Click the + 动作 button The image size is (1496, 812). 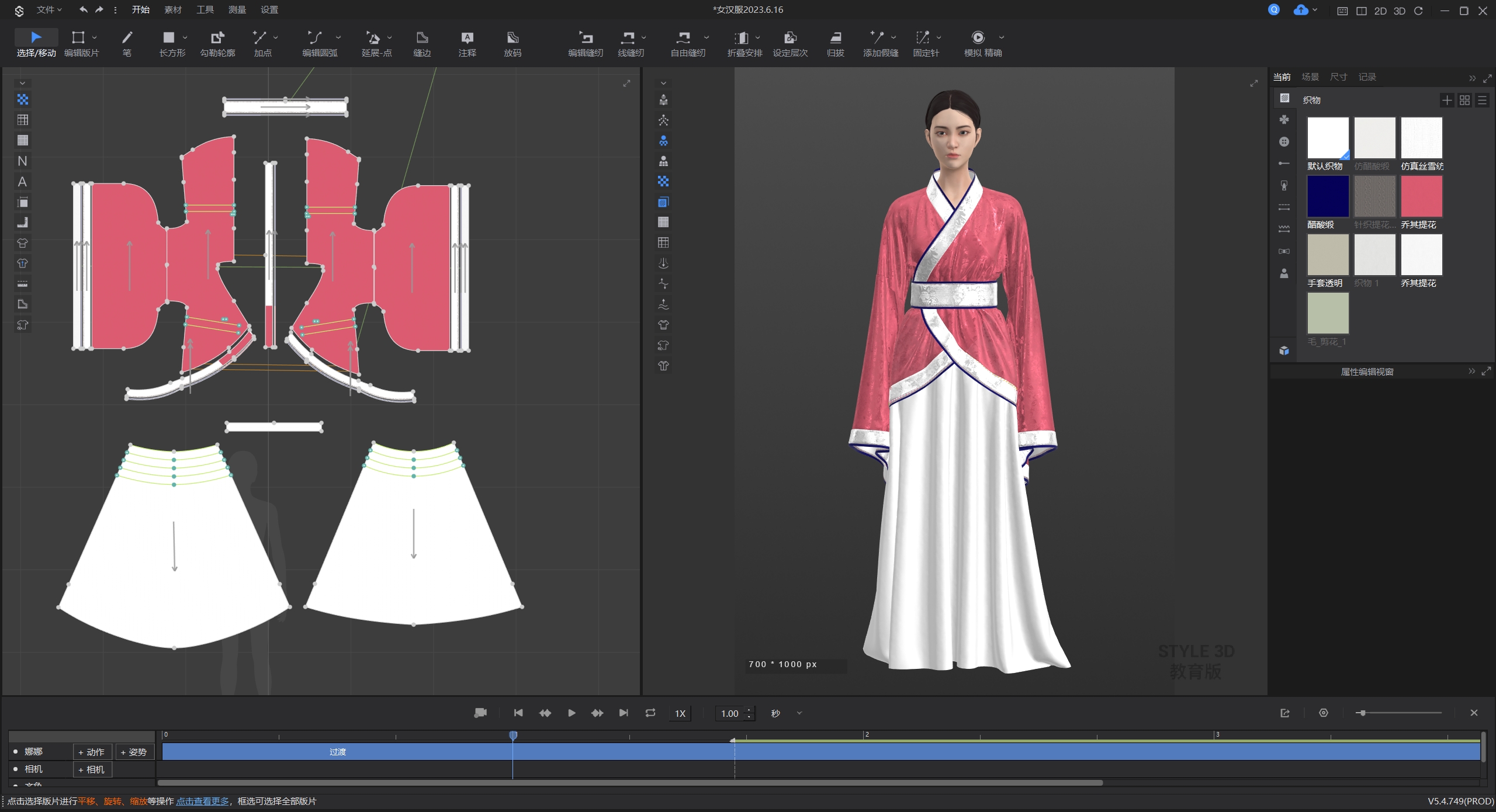coord(92,752)
